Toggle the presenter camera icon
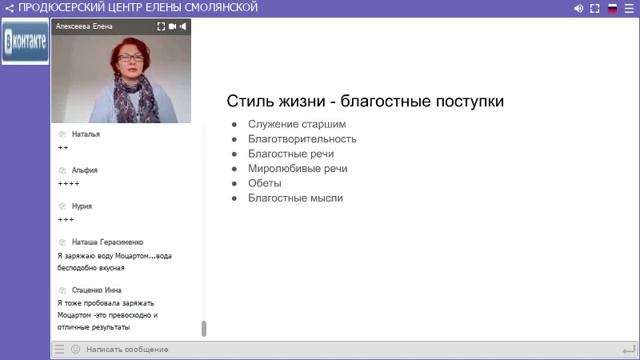 [x=172, y=27]
